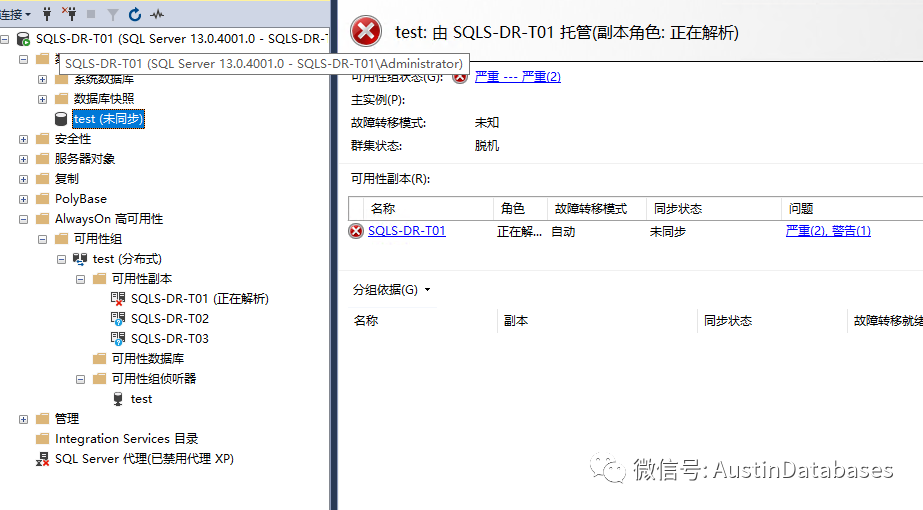Select the 管理 folder icon
Screen dimensions: 923x510
click(x=42, y=419)
